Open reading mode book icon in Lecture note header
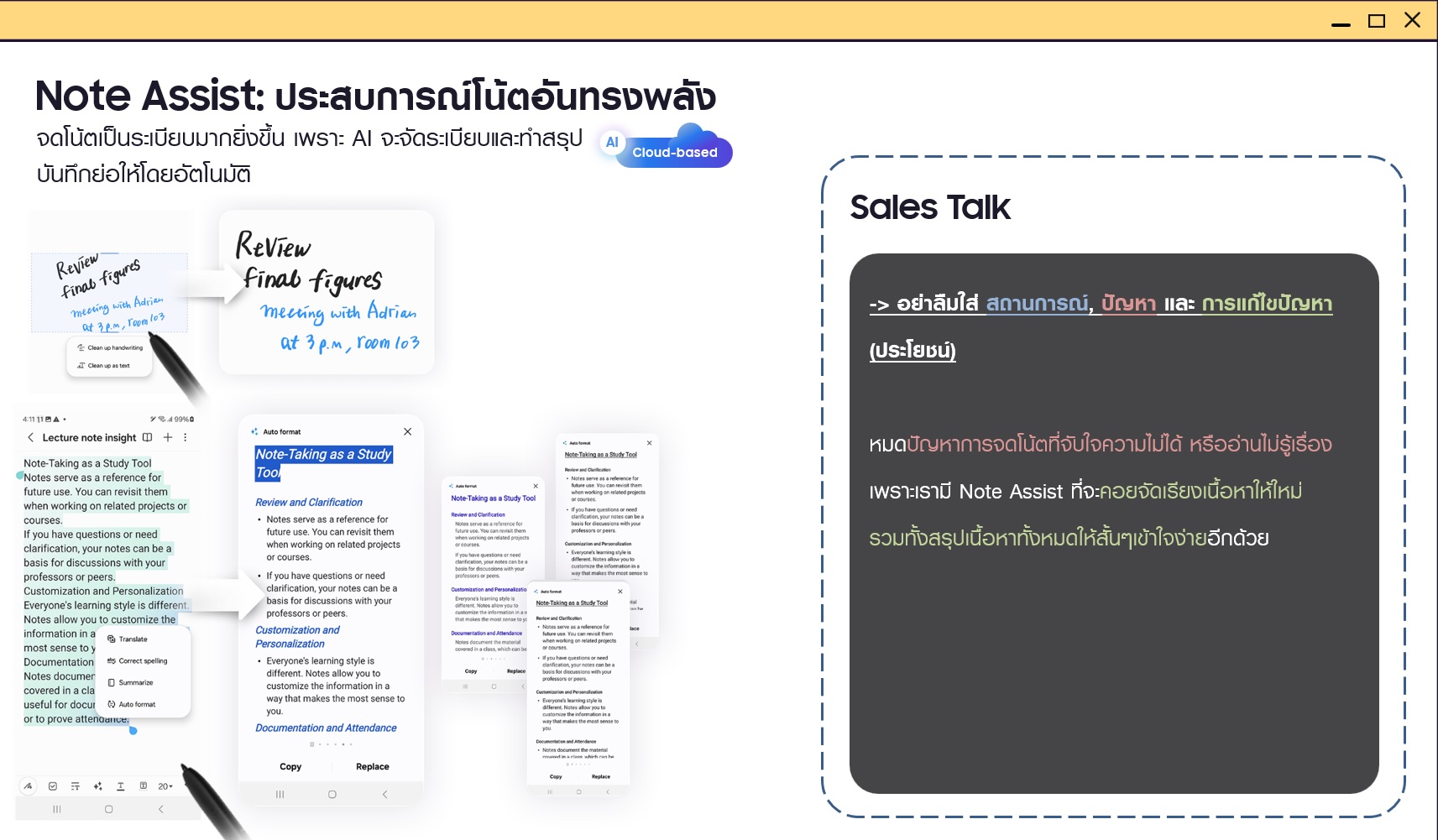The image size is (1438, 840). [x=148, y=437]
